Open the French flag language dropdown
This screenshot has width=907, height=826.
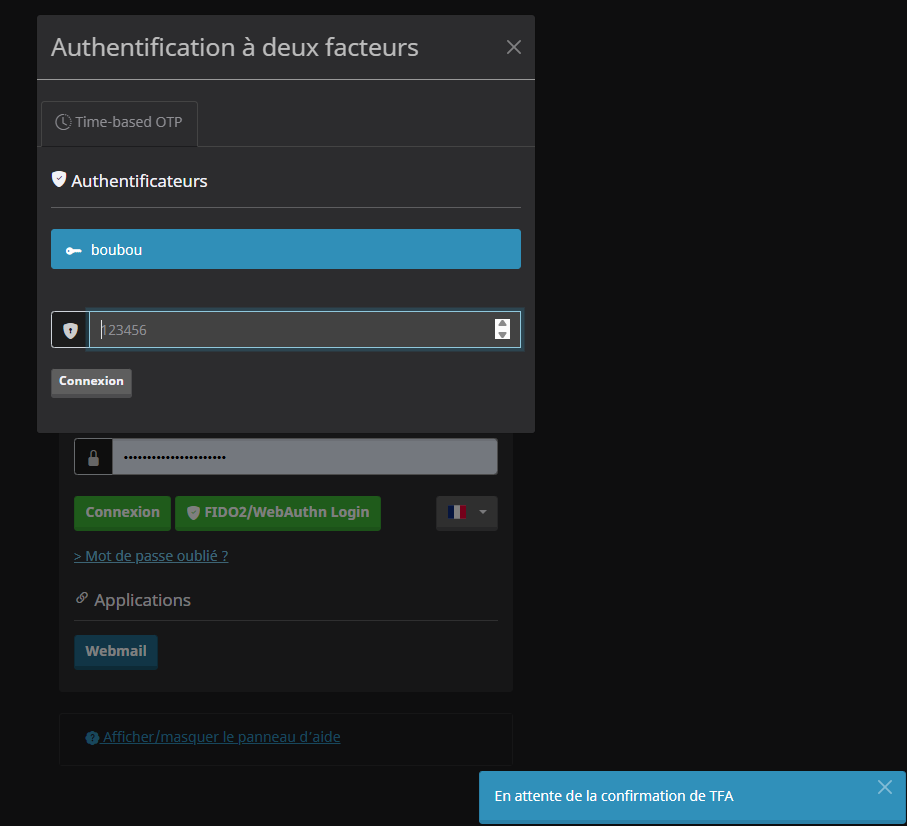pos(466,513)
